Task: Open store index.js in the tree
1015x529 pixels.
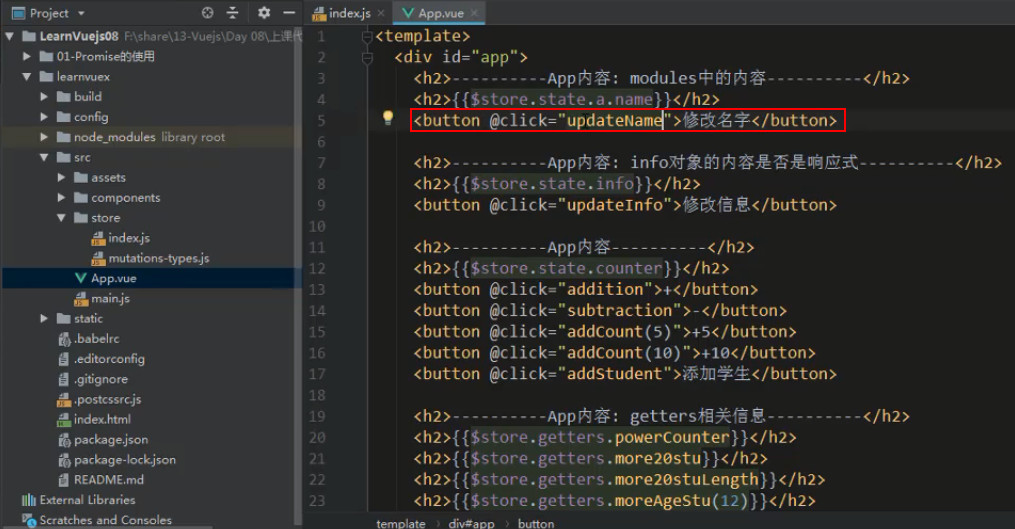Action: pos(129,238)
